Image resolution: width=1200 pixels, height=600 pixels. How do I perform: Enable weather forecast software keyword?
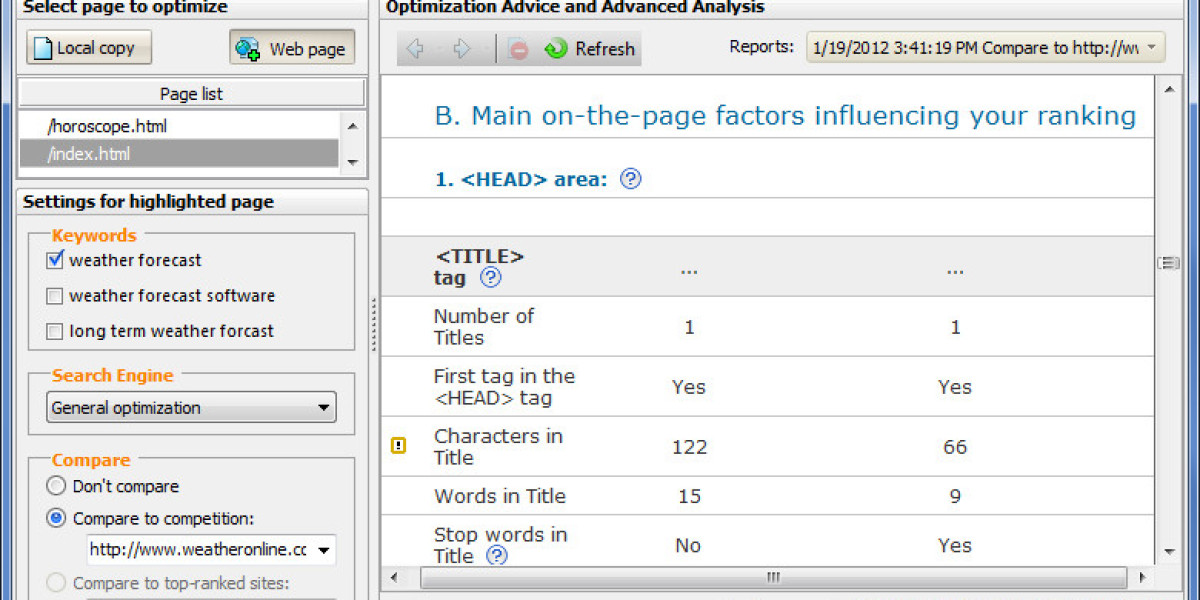55,296
